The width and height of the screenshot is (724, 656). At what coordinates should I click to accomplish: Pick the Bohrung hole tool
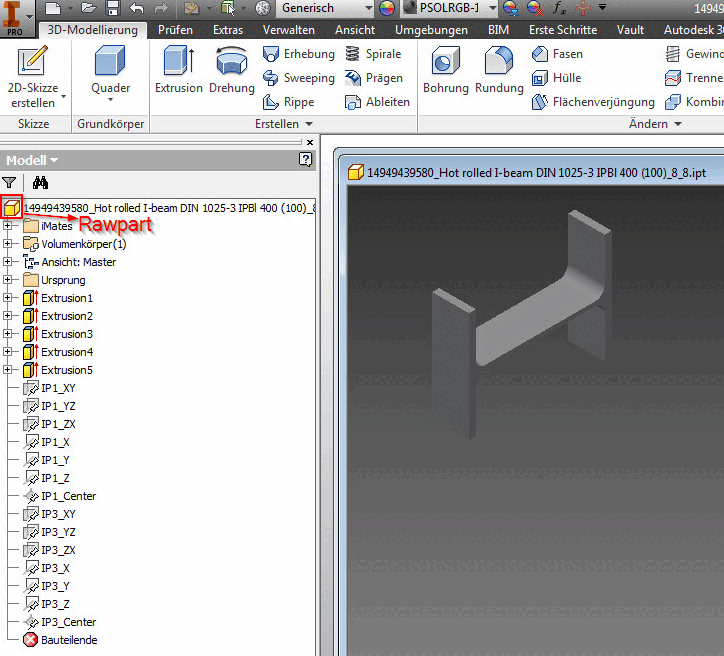coord(446,70)
